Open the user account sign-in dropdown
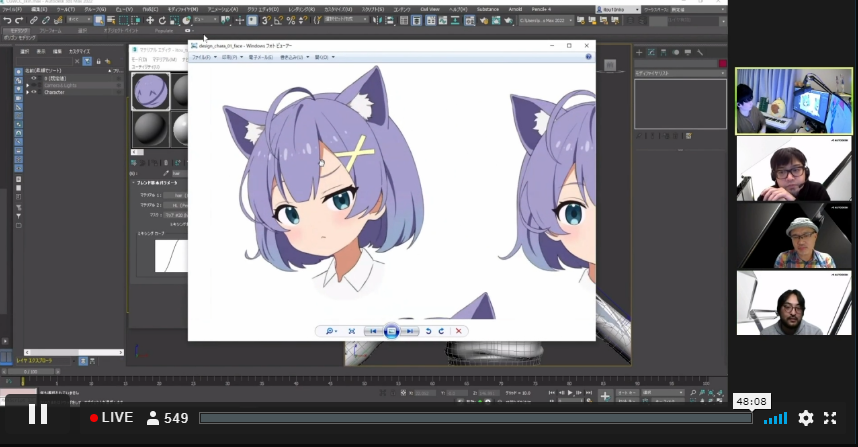Screen dimensions: 858x447 tap(618, 9)
